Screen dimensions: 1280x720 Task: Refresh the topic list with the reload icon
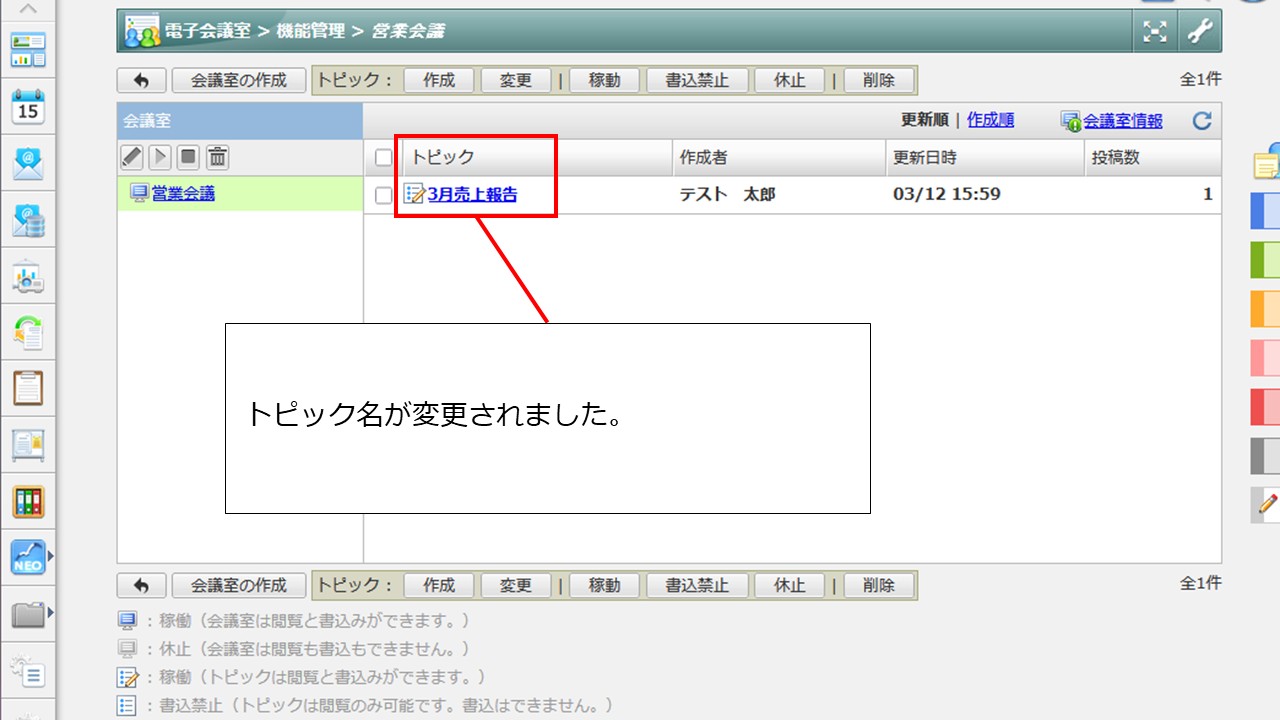coord(1202,121)
